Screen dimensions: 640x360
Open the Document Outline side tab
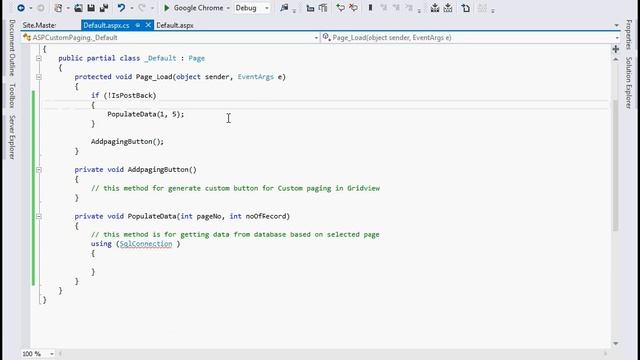[12, 48]
